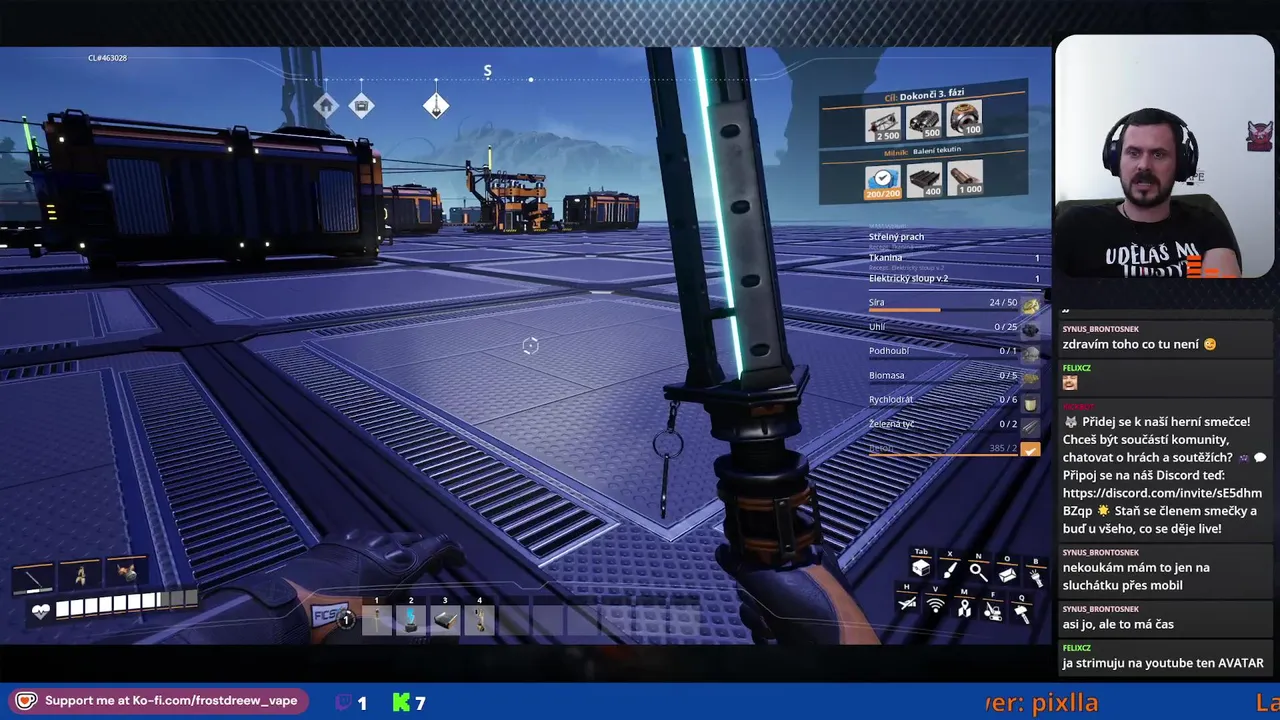Click the hotbar number 1 dial indicator
The height and width of the screenshot is (720, 1280).
345,620
